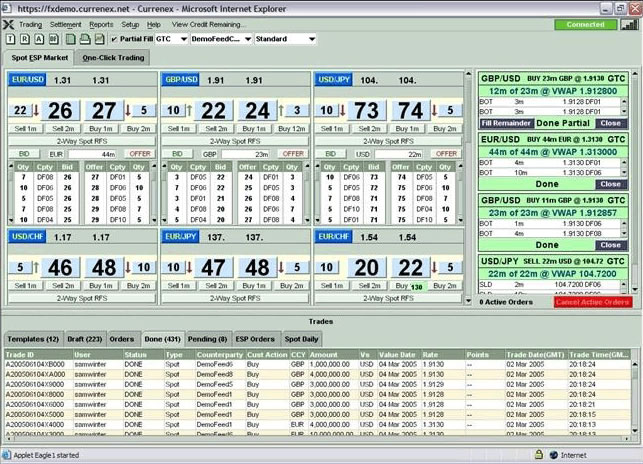Open the Reports menu

pyautogui.click(x=101, y=25)
